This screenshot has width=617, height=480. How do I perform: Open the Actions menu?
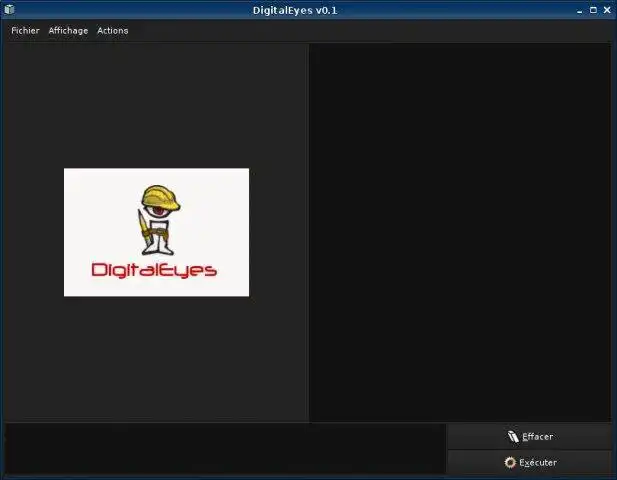[113, 31]
